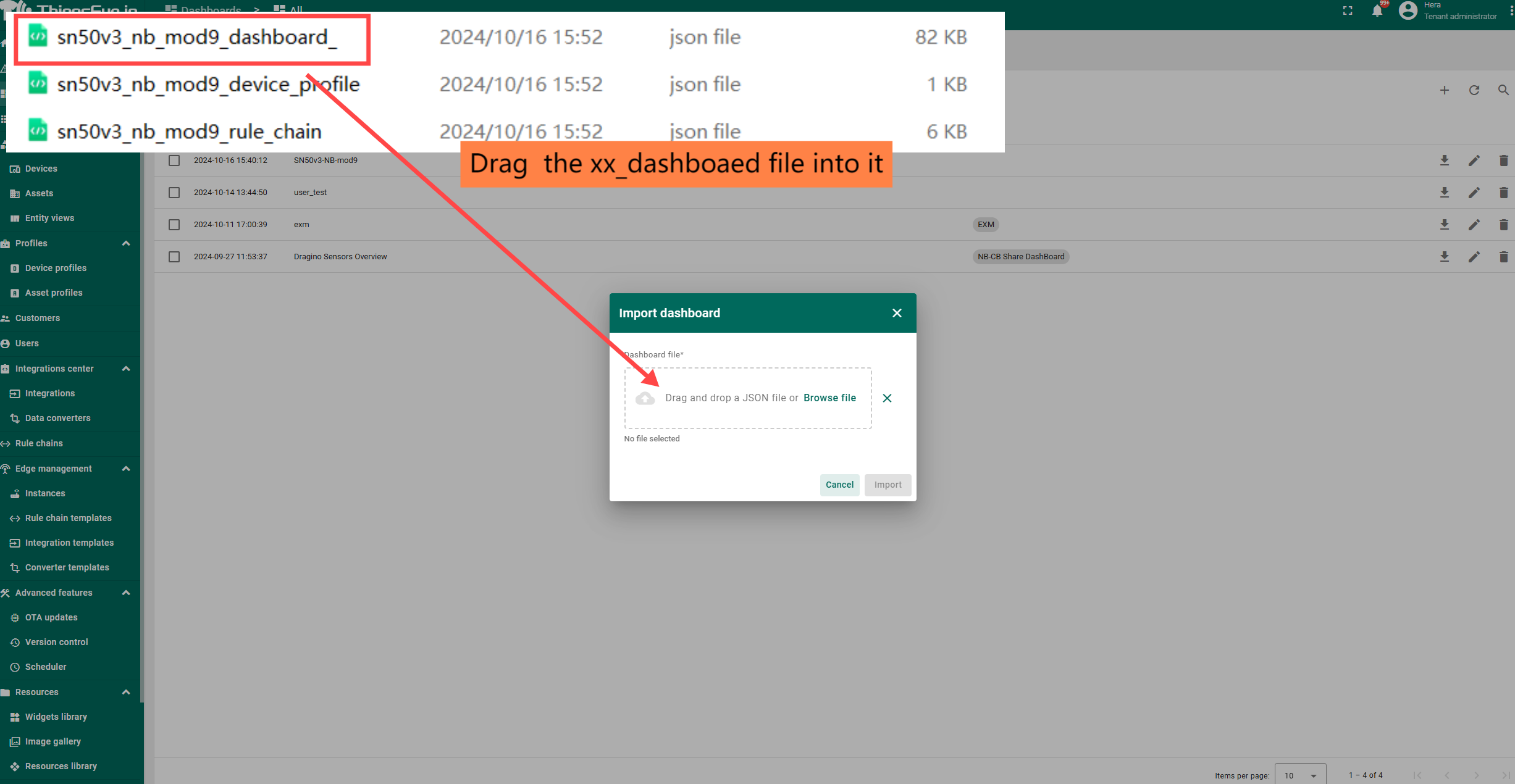Screen dimensions: 1515x784
Task: Tick the Dragino Sensors Overview checkbox
Action: (x=174, y=257)
